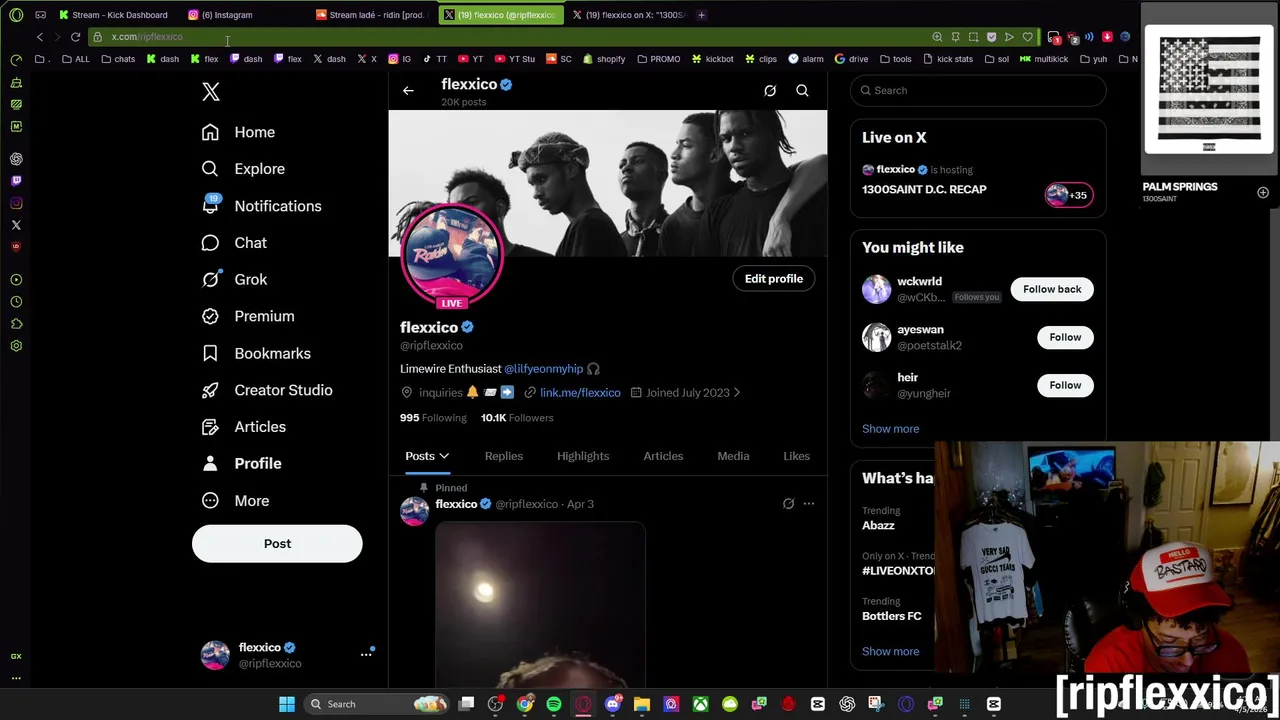Open Notifications in the X sidebar
This screenshot has height=720, width=1280.
pyautogui.click(x=261, y=206)
